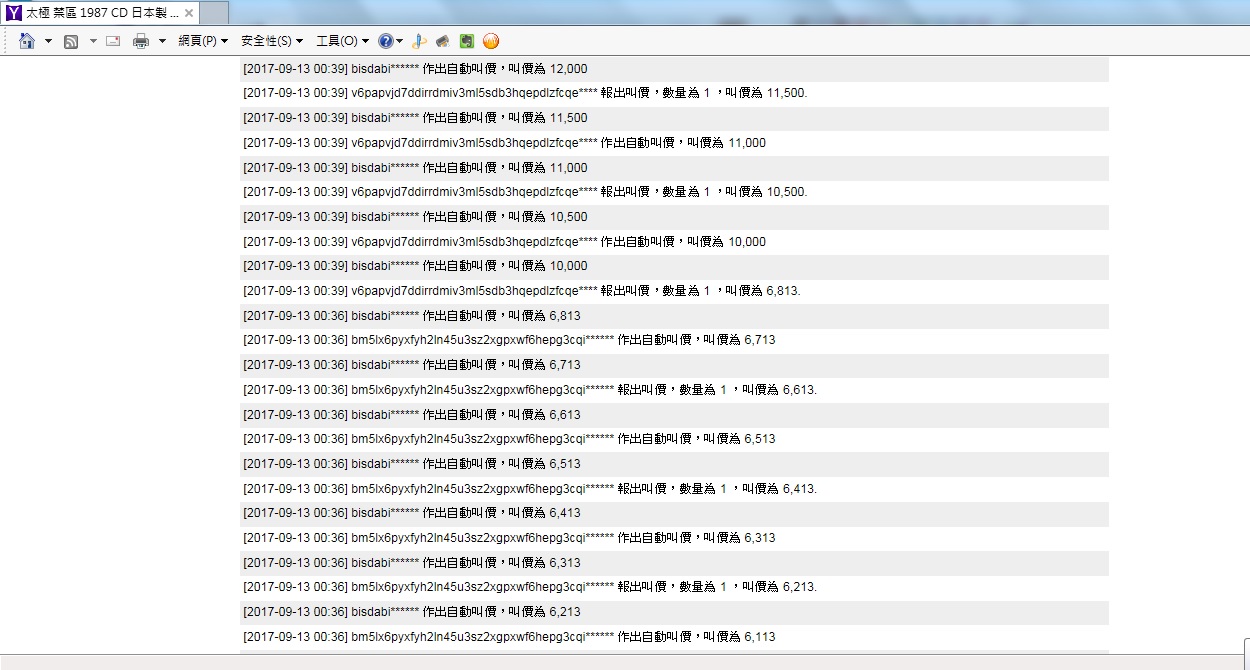
Task: Expand the Help dropdown arrow
Action: click(400, 41)
